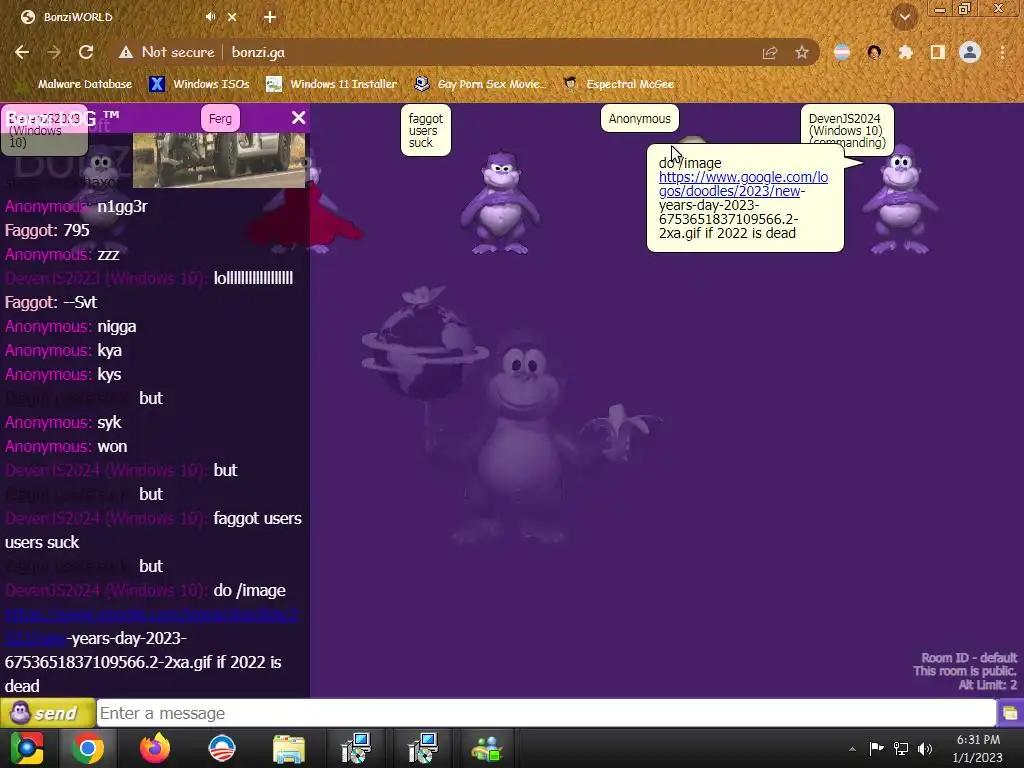Select the "Anonymous: won" chat line
This screenshot has height=768, width=1024.
pyautogui.click(x=66, y=447)
